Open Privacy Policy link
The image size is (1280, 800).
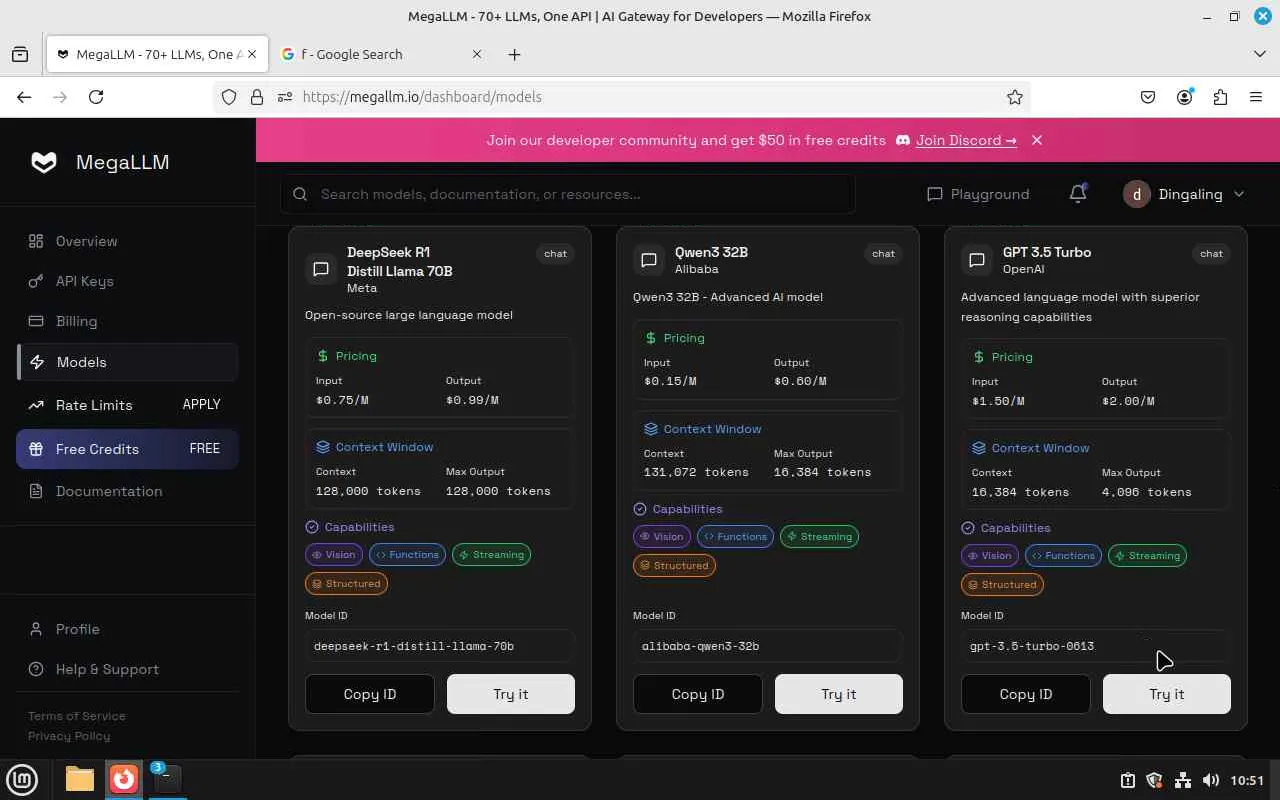coord(69,736)
